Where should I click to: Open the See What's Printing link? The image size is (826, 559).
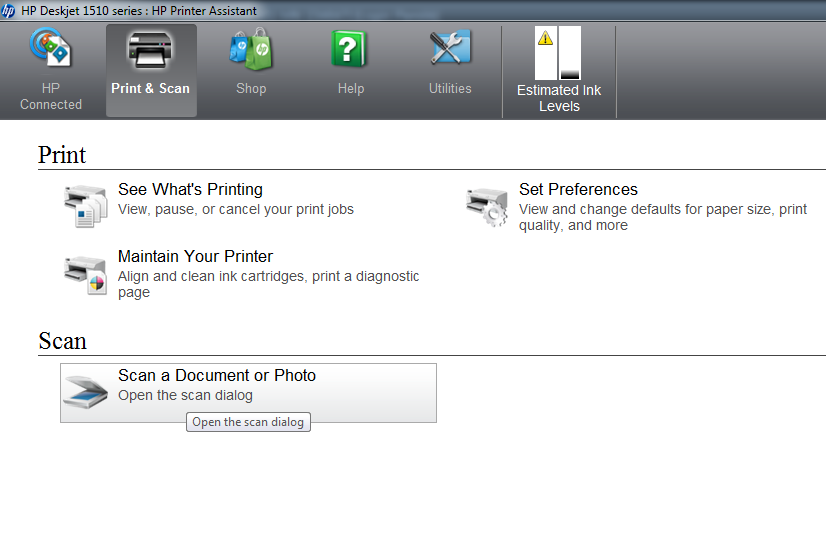[190, 189]
